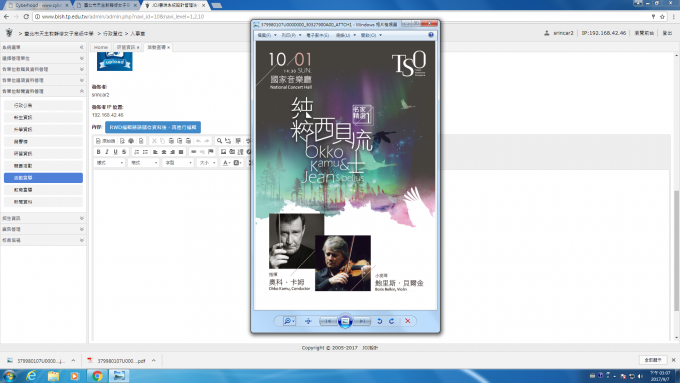Open the zoom magnifier dropdown in viewer

[x=289, y=321]
